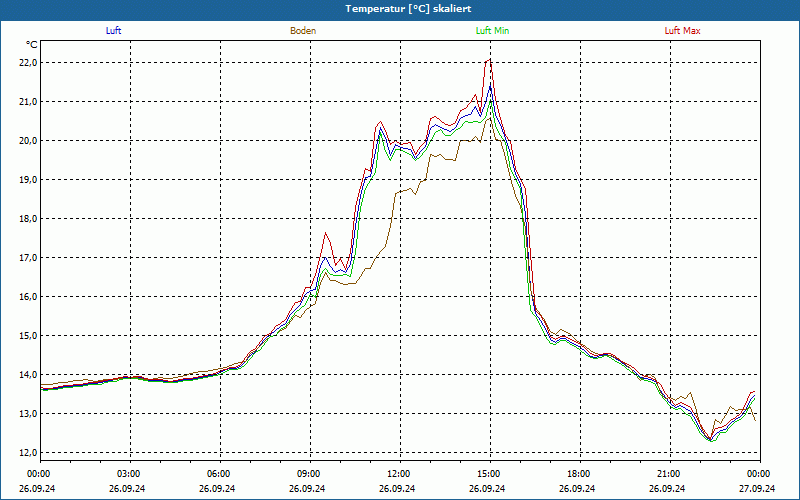The width and height of the screenshot is (800, 500).
Task: Click the 20,0 y-axis label
Action: click(28, 141)
